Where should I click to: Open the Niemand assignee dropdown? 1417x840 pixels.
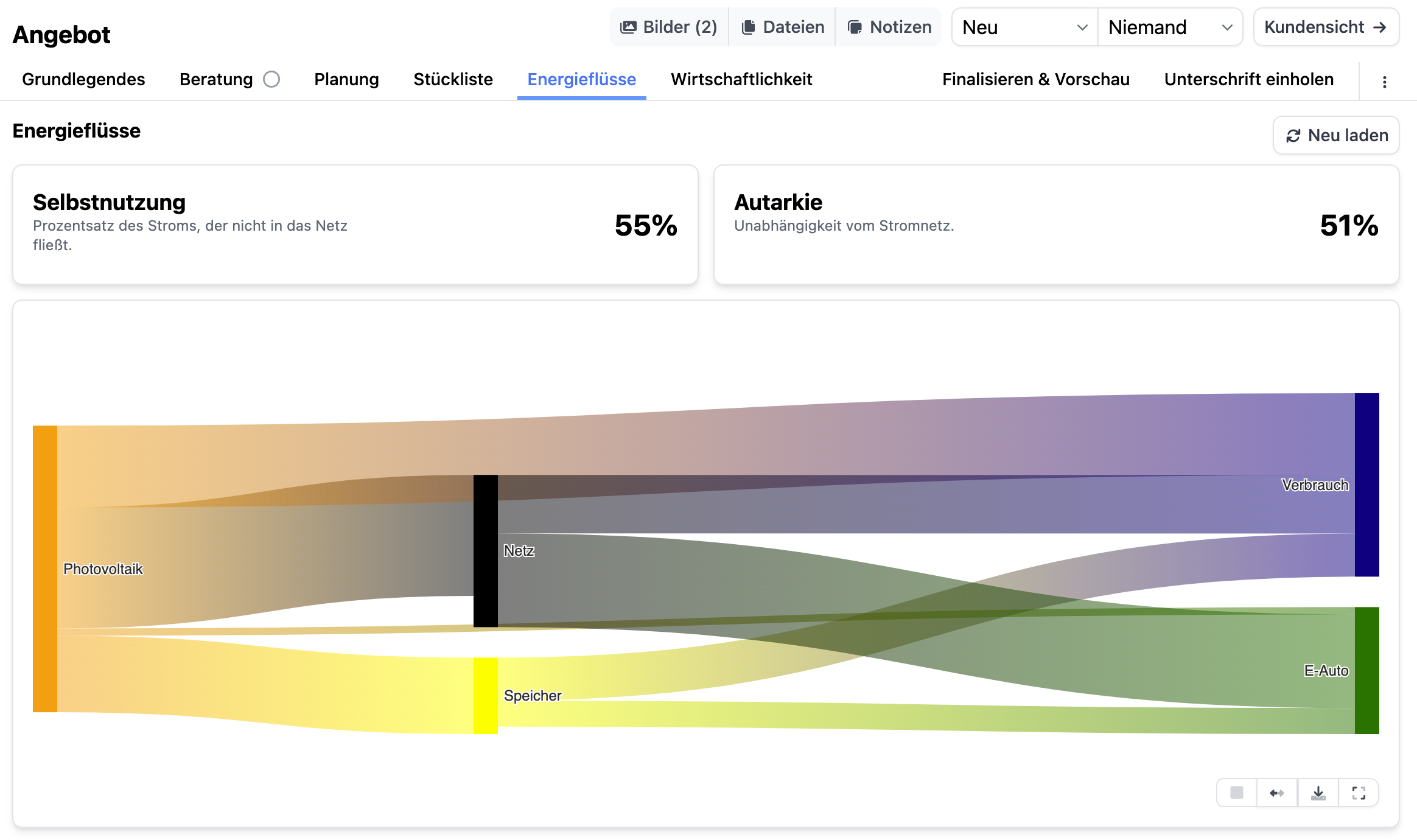point(1170,27)
